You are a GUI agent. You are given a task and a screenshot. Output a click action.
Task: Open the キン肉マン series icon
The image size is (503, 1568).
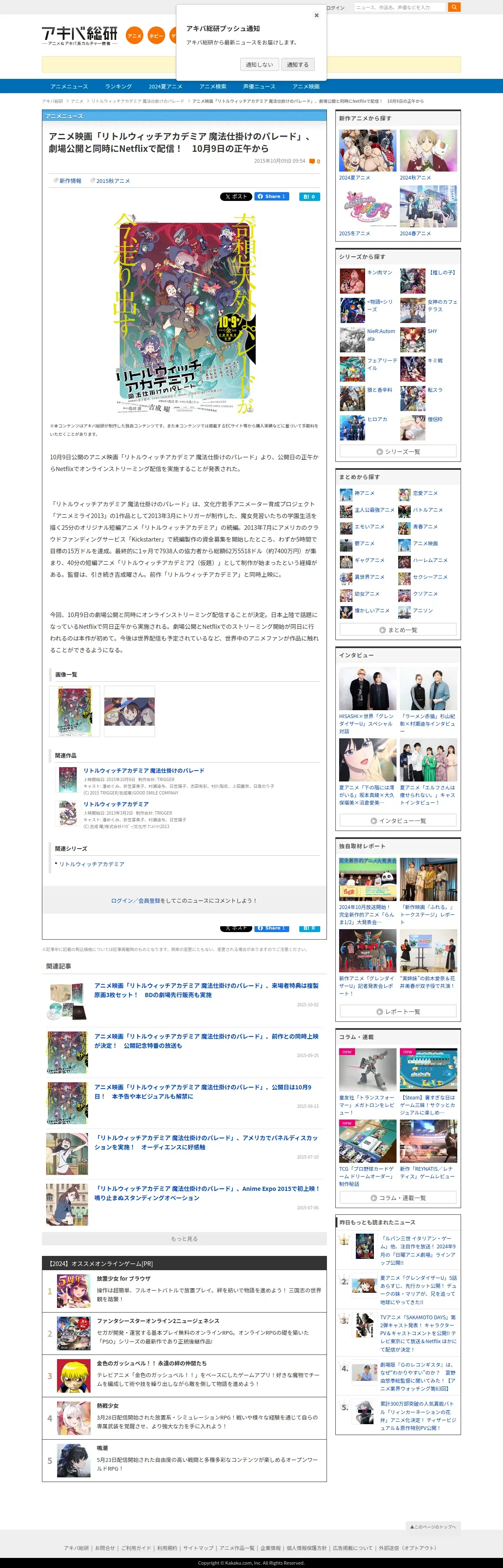pos(352,281)
